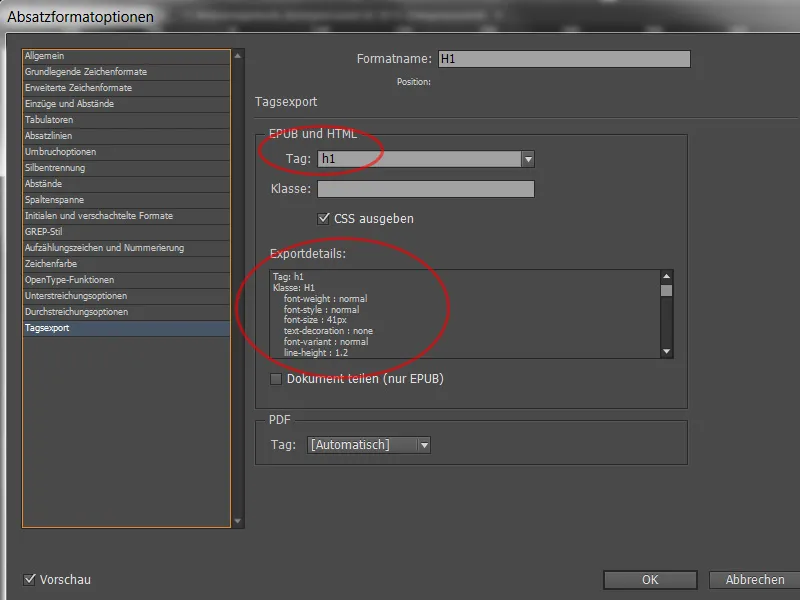Open Erweiterte Zeichenformate settings
The image size is (800, 600).
[x=127, y=88]
